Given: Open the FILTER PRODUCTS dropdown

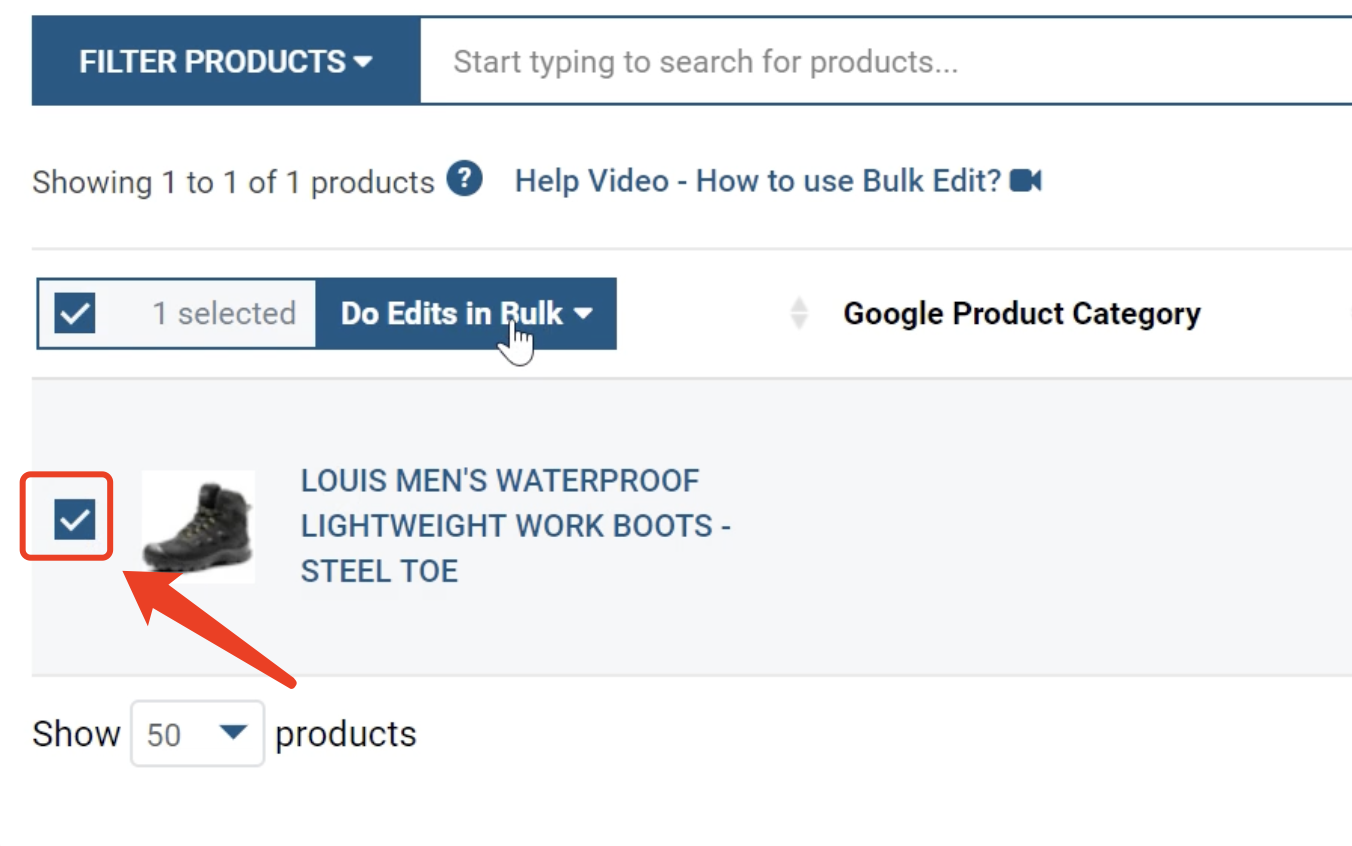Looking at the screenshot, I should point(226,62).
